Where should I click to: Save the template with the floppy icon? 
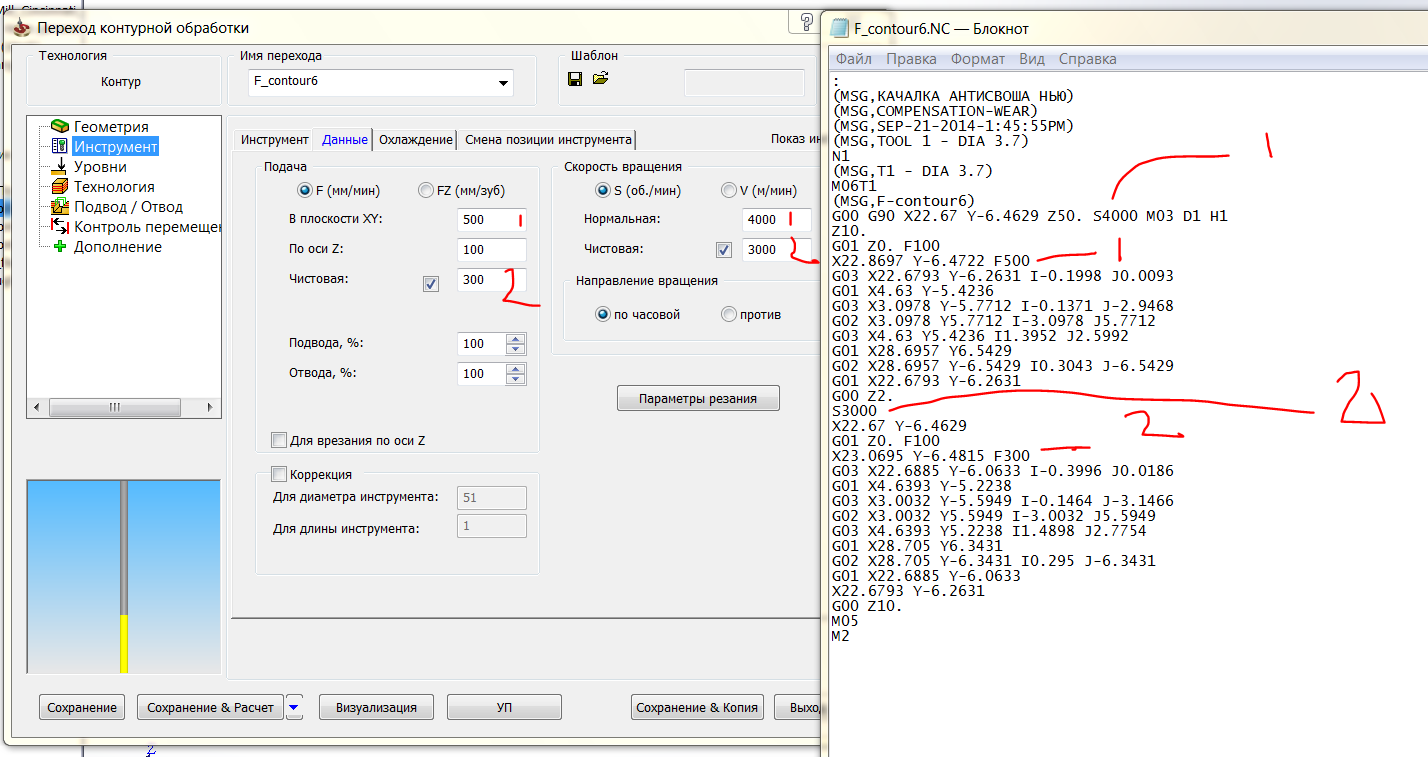pyautogui.click(x=575, y=78)
